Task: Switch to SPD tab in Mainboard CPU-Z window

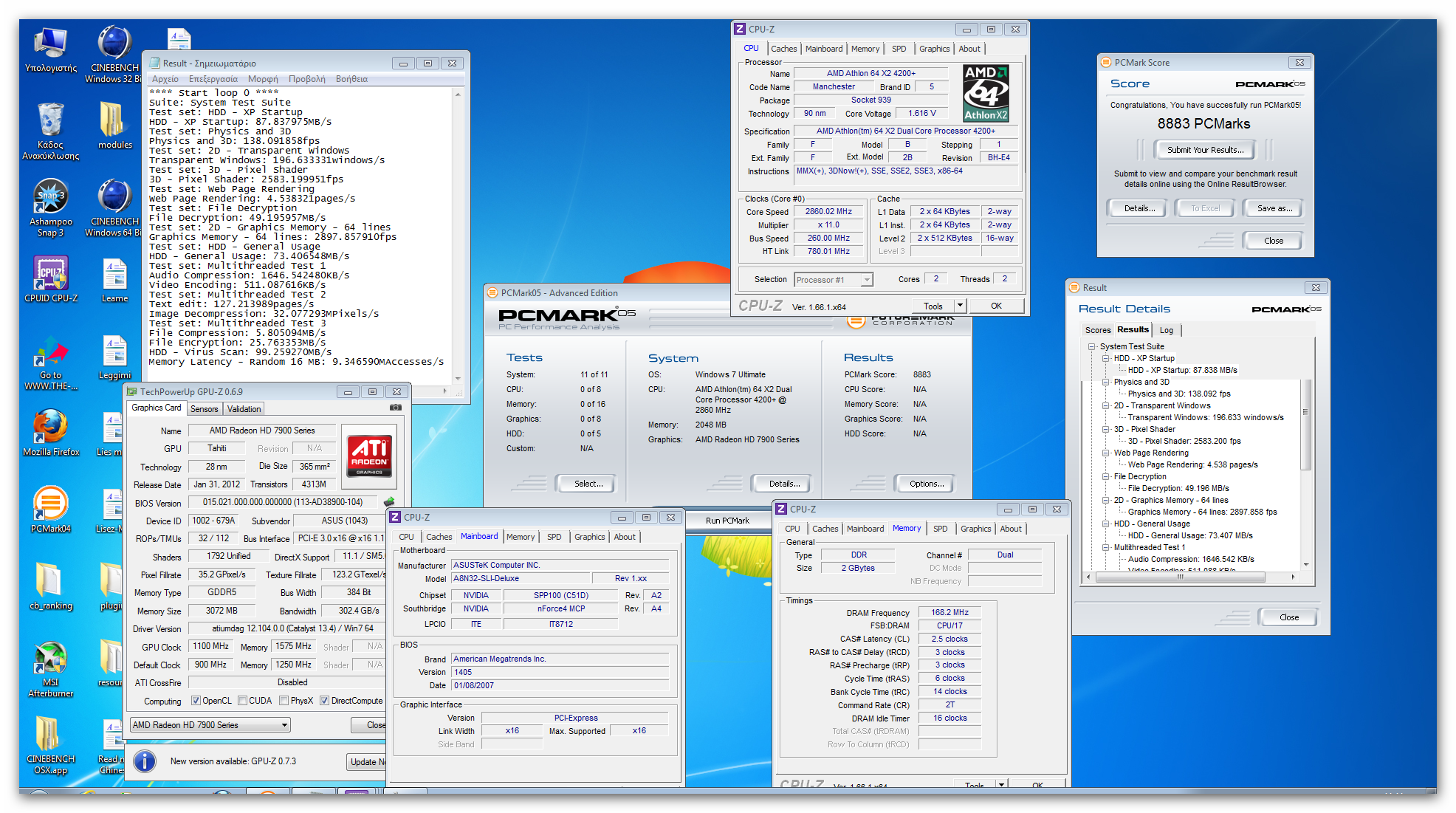Action: pyautogui.click(x=554, y=537)
